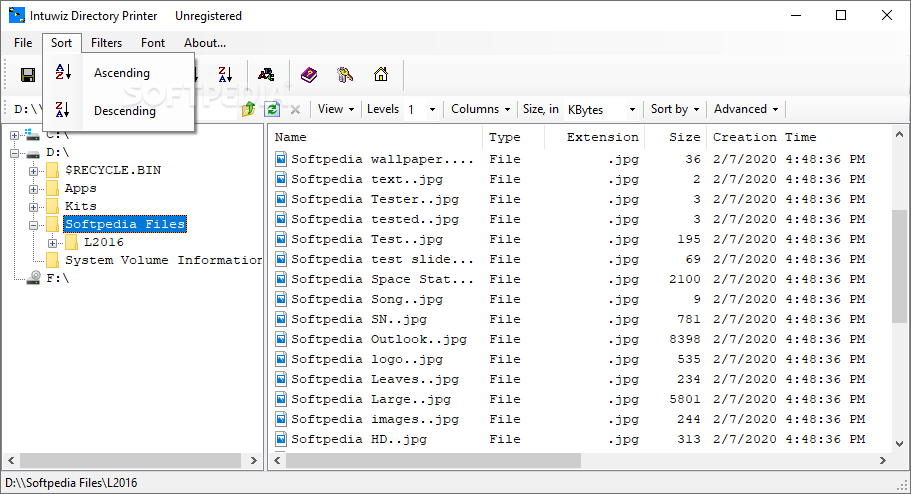Click the Kits folder icon
The width and height of the screenshot is (911, 494).
(x=52, y=206)
